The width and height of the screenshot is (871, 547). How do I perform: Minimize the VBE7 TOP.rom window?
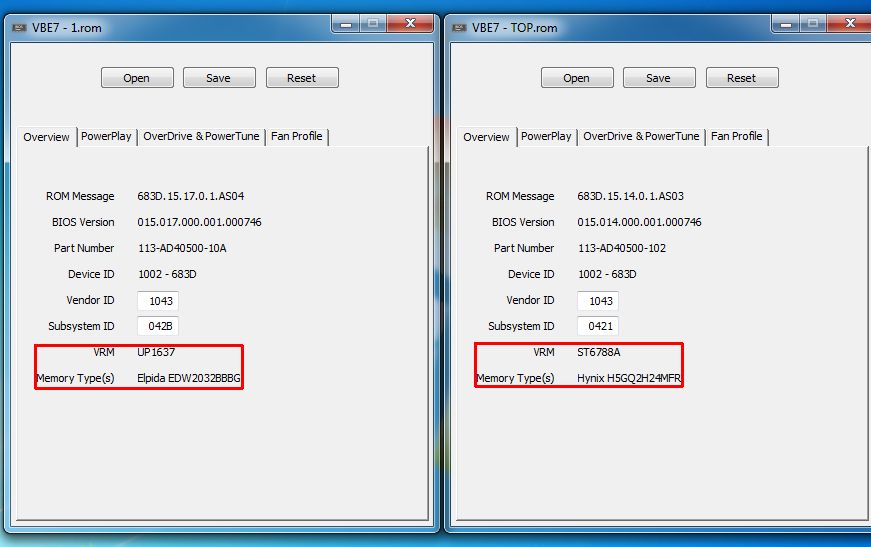pyautogui.click(x=785, y=24)
